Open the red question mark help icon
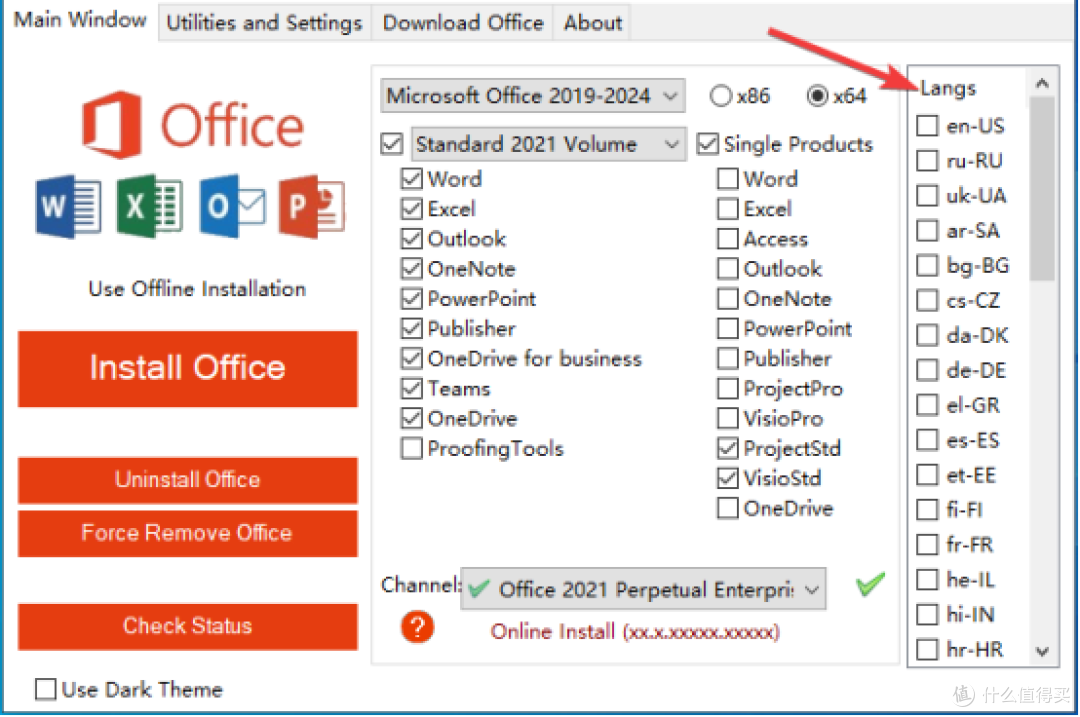 pyautogui.click(x=417, y=627)
